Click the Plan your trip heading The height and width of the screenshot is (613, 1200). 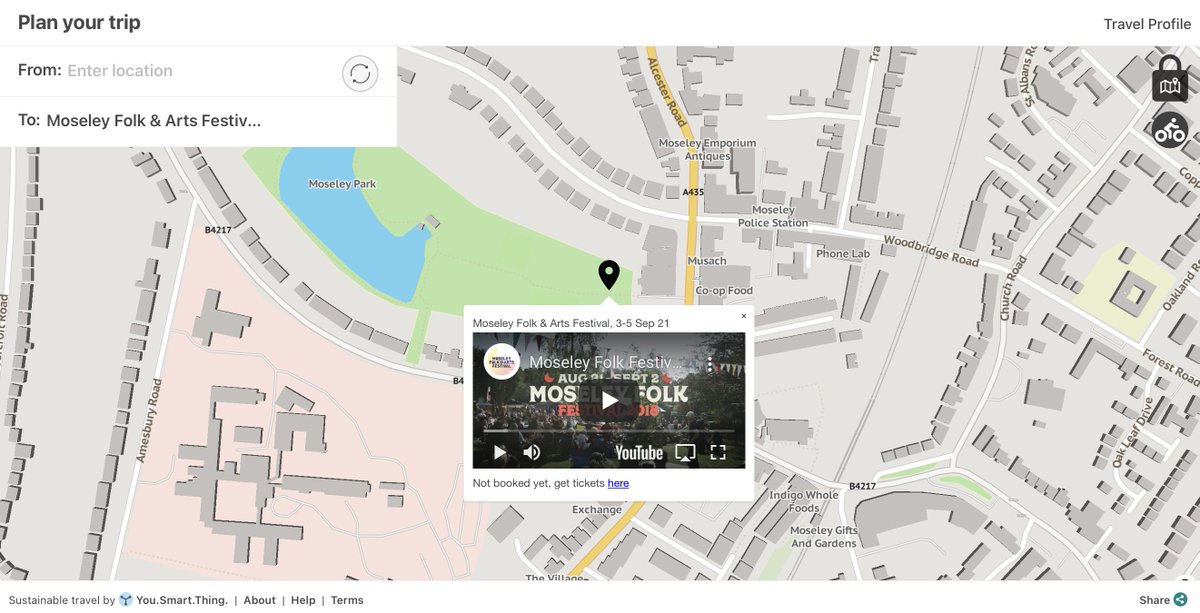tap(79, 22)
